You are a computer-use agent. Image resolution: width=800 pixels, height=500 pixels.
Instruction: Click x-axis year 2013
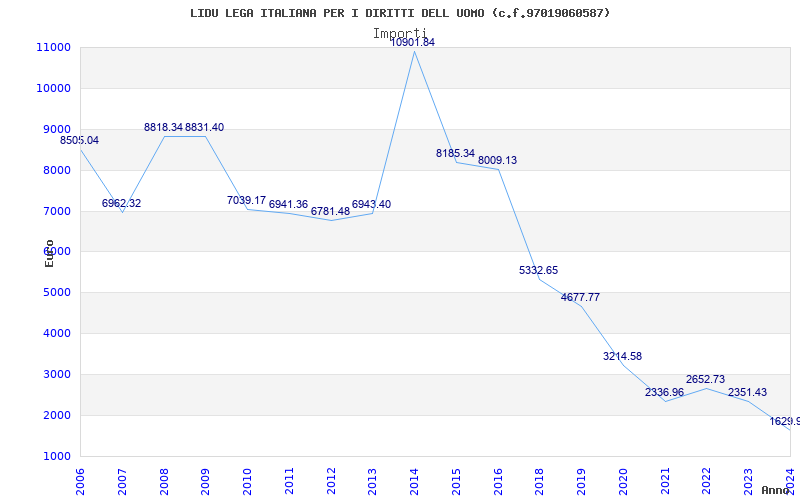coord(372,482)
